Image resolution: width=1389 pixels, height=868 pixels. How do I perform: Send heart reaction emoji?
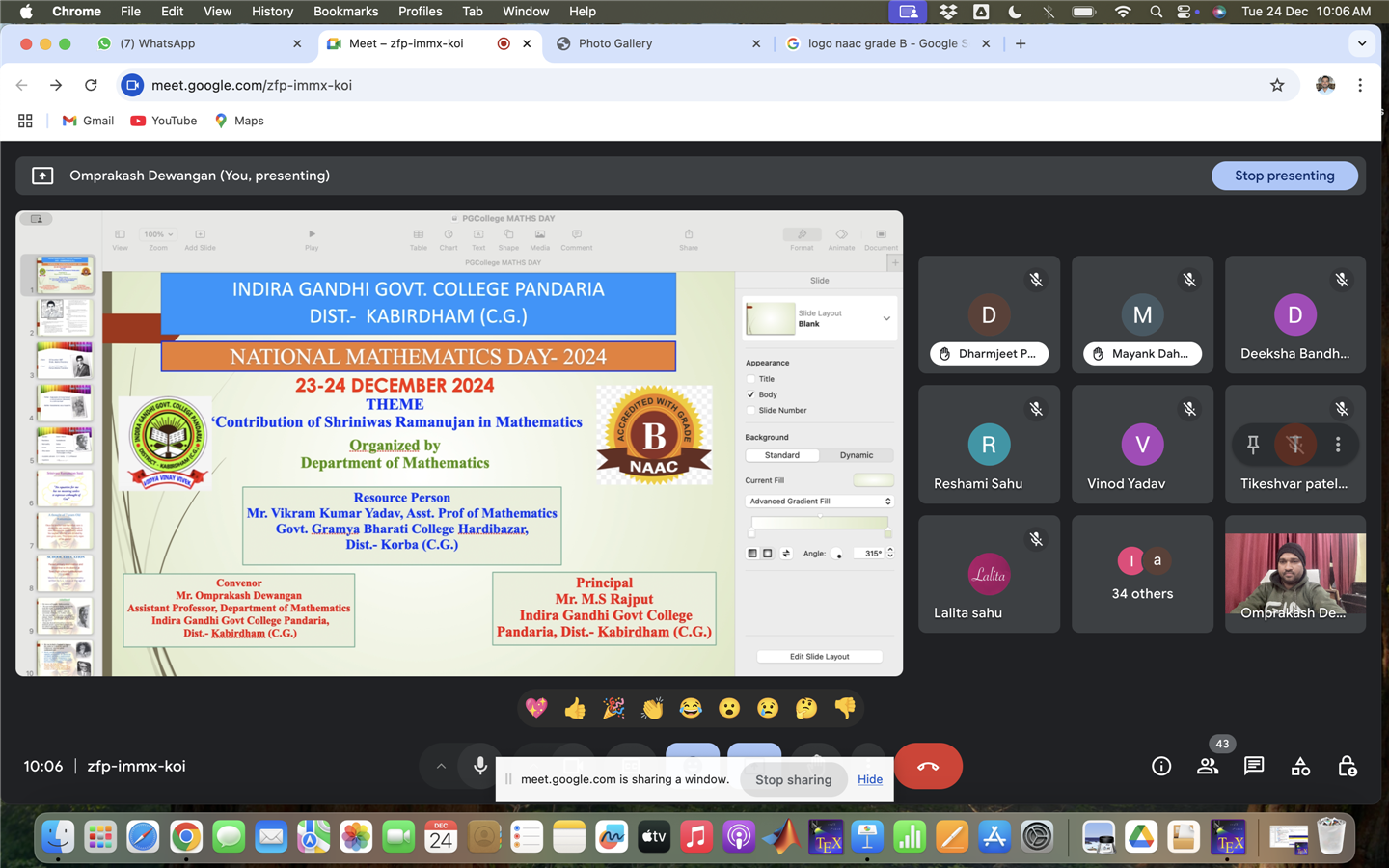coord(536,709)
